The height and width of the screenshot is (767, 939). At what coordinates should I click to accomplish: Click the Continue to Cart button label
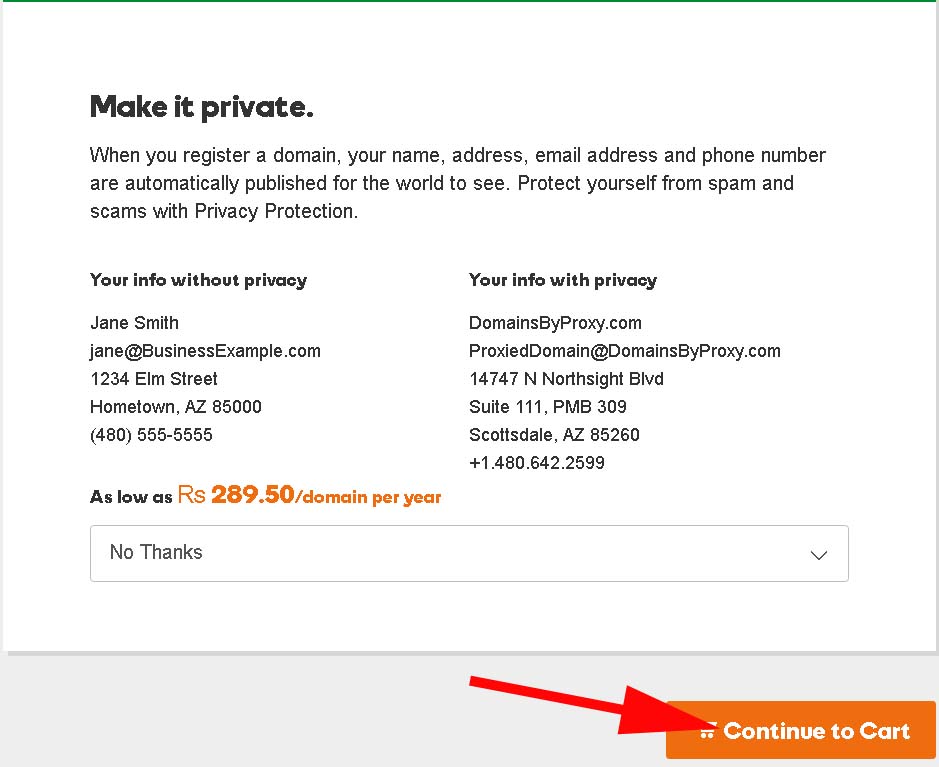pos(816,731)
